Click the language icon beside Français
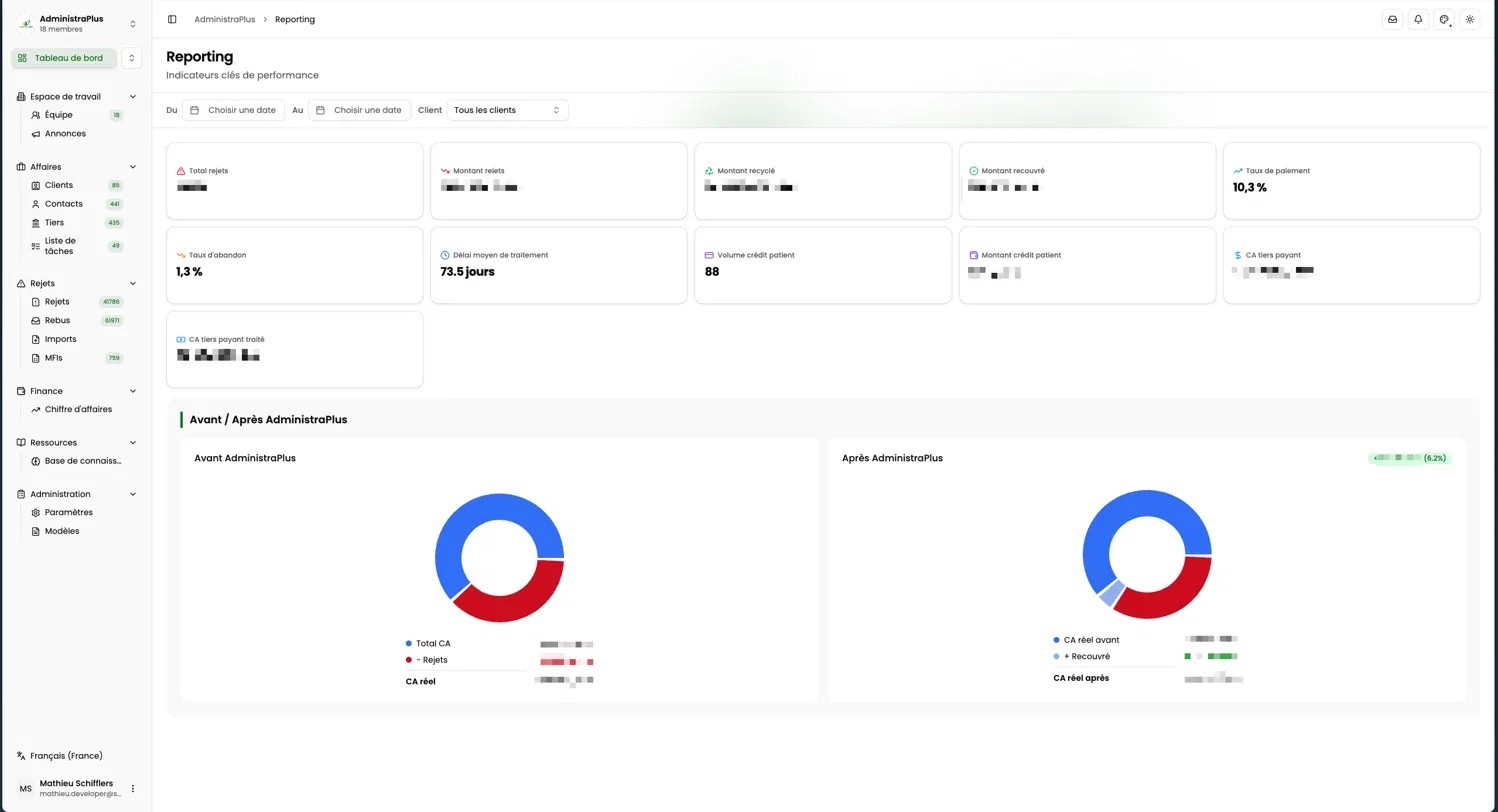 pyautogui.click(x=21, y=756)
